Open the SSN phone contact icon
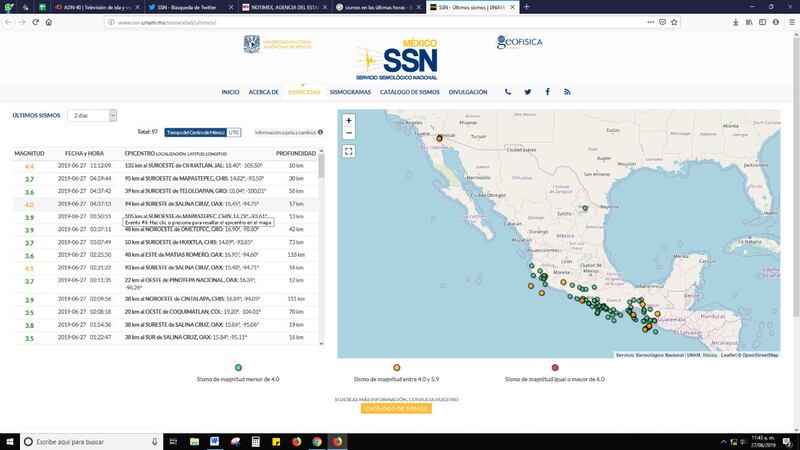Viewport: 800px width, 450px height. point(508,92)
